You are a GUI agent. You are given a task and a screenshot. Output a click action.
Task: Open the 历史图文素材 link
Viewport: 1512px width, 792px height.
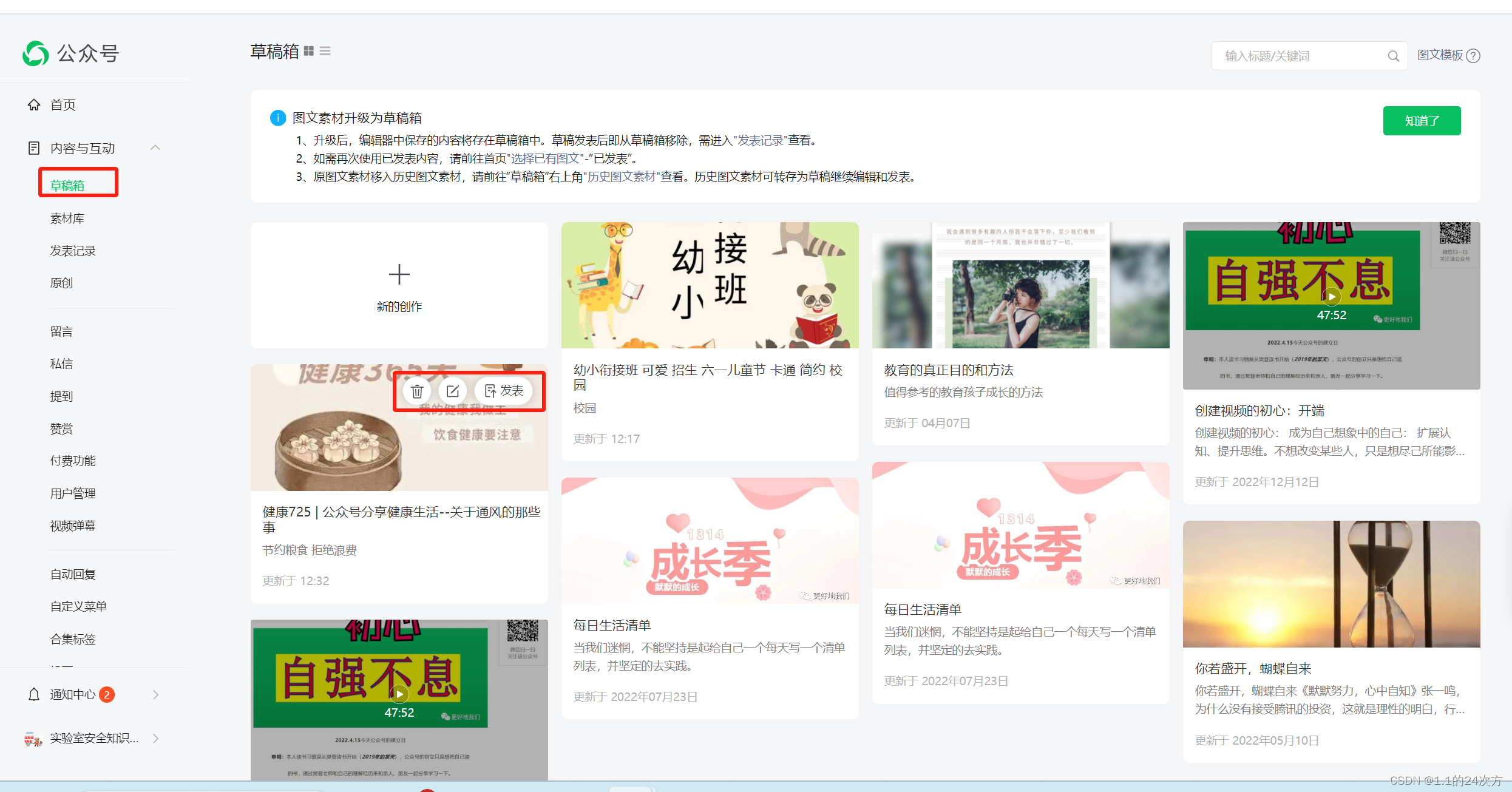[x=622, y=177]
